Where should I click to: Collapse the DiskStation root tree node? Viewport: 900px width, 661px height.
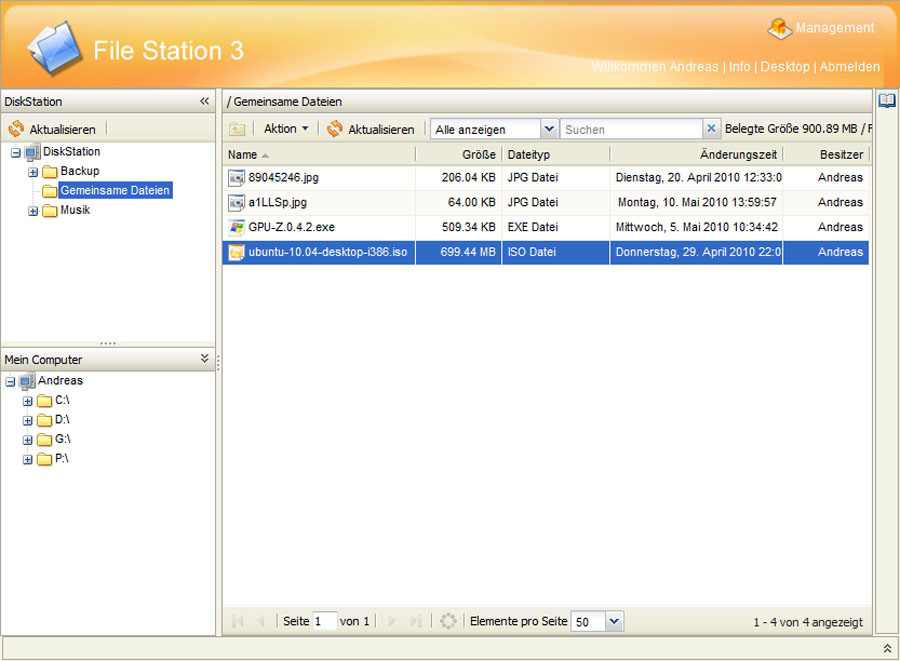15,153
